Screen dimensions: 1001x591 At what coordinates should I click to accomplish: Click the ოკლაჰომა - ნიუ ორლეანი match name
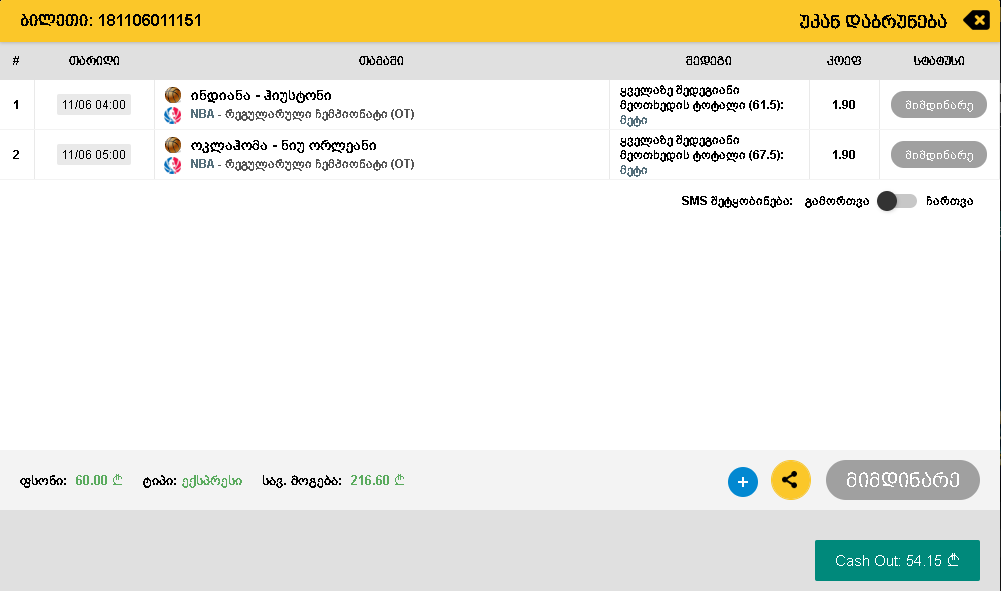coord(283,146)
